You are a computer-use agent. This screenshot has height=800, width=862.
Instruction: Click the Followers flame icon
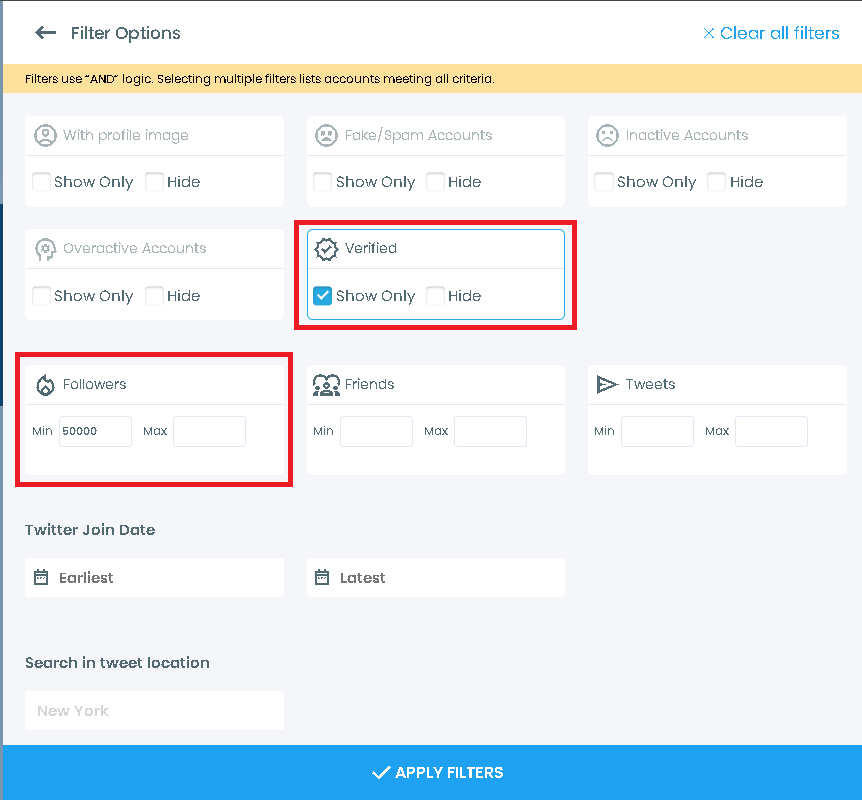pyautogui.click(x=46, y=384)
